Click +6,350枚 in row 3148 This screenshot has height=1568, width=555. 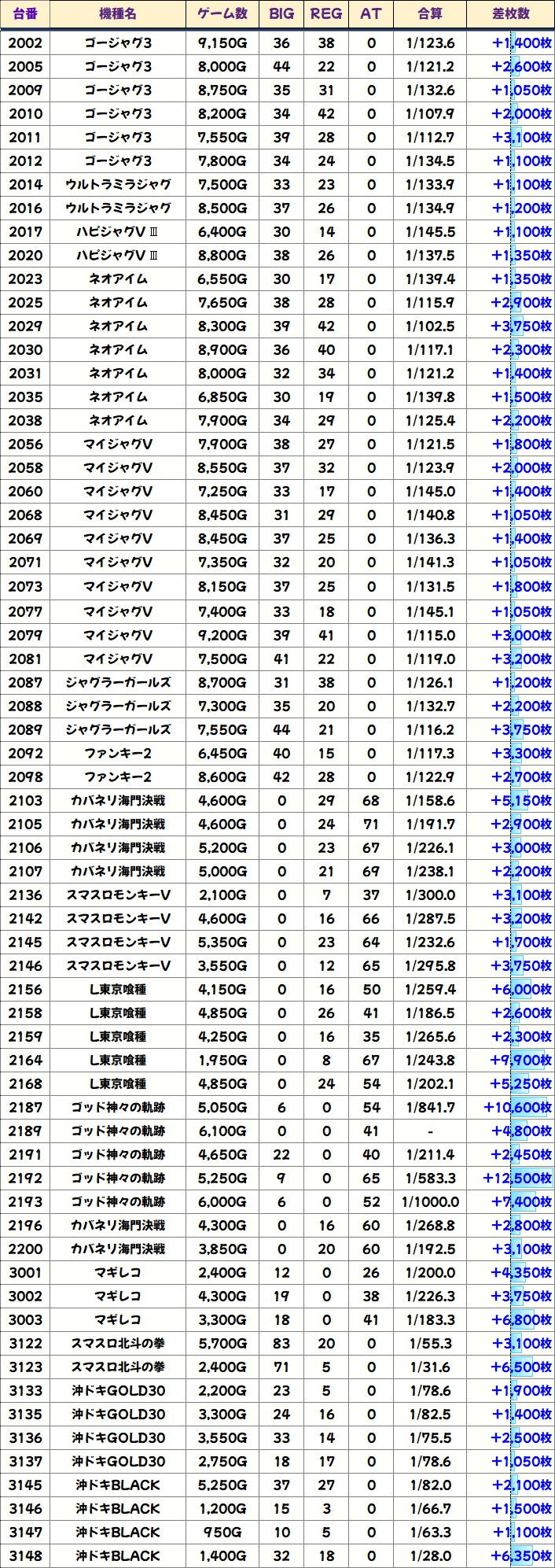tap(522, 1555)
